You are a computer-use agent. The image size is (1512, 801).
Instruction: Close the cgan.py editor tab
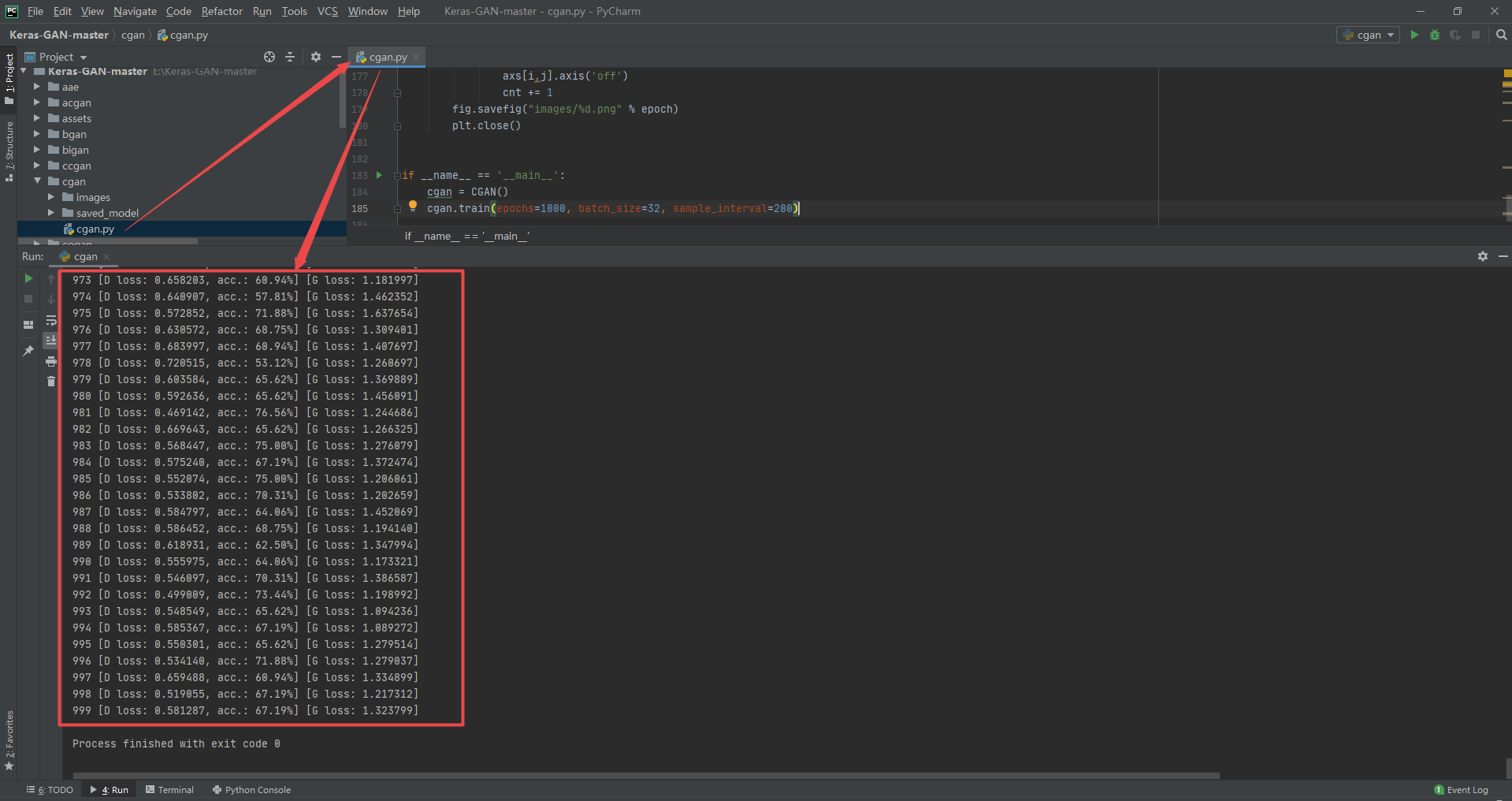point(416,57)
